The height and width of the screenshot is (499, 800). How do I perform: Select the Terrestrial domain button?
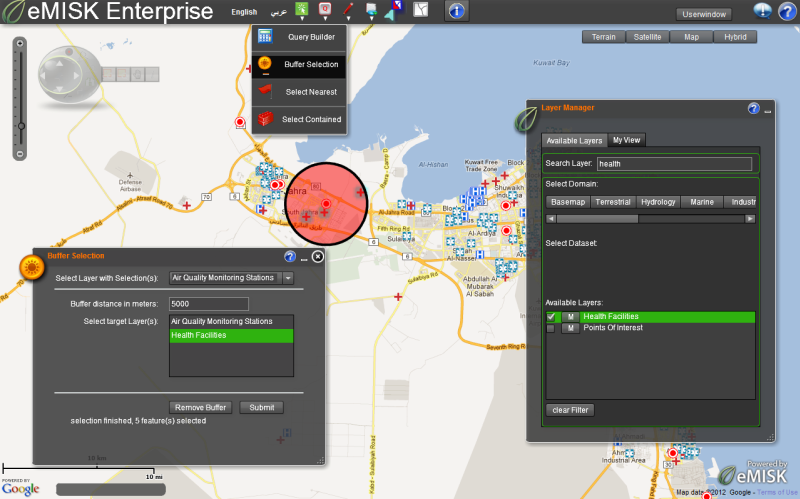click(x=613, y=202)
